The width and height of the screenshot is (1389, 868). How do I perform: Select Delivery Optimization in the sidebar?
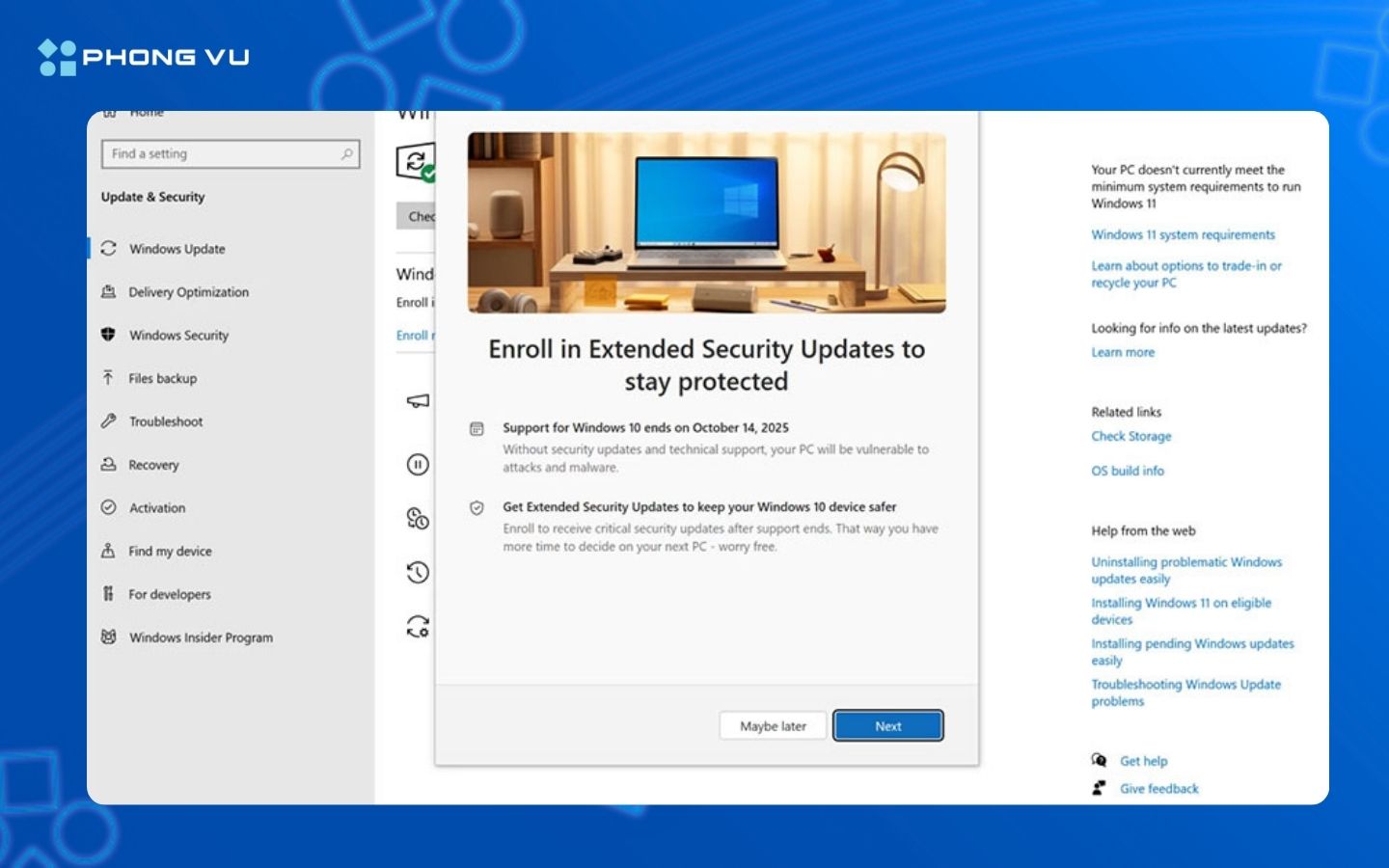click(x=189, y=292)
